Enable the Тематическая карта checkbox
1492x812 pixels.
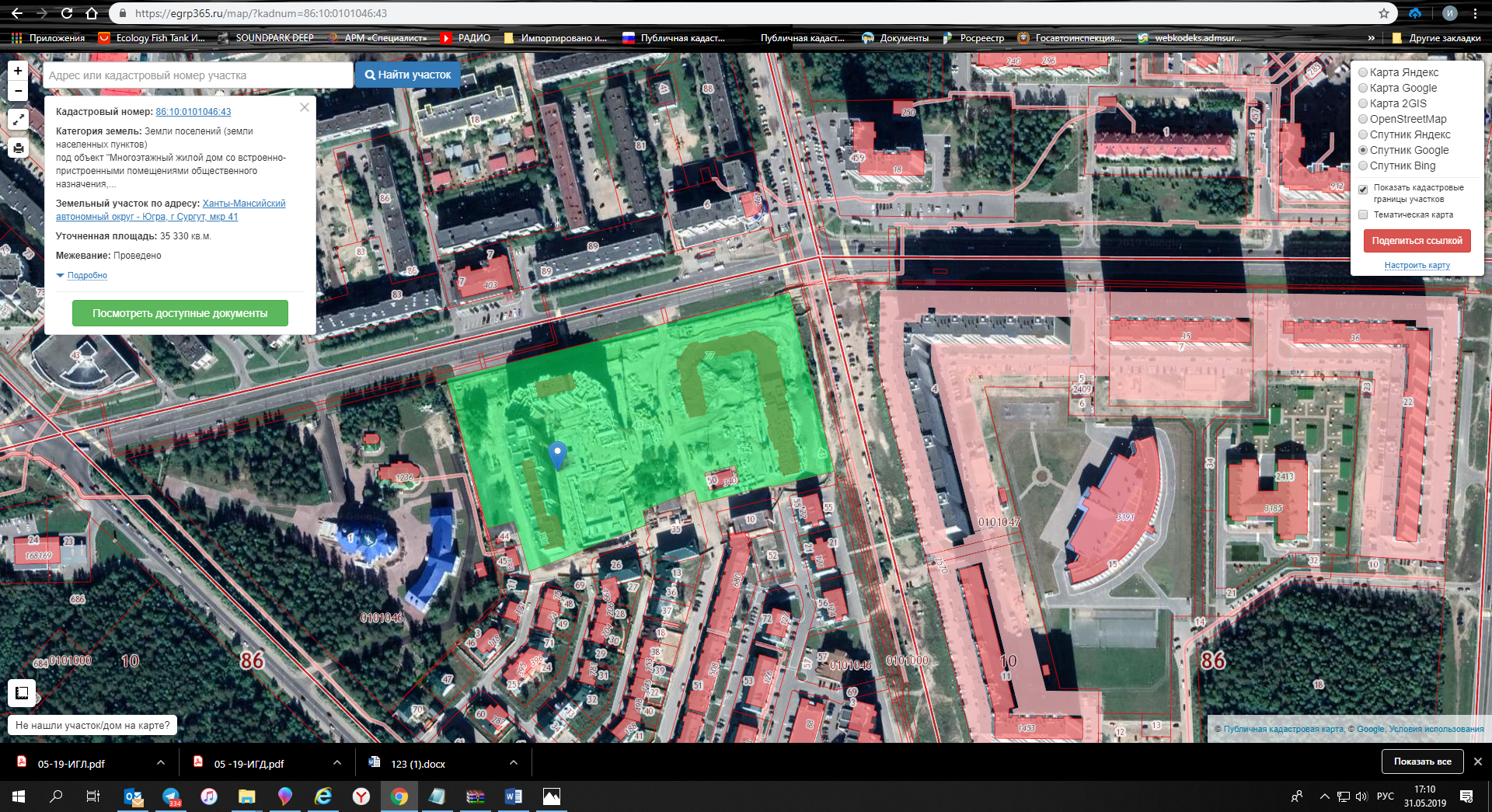pos(1363,214)
